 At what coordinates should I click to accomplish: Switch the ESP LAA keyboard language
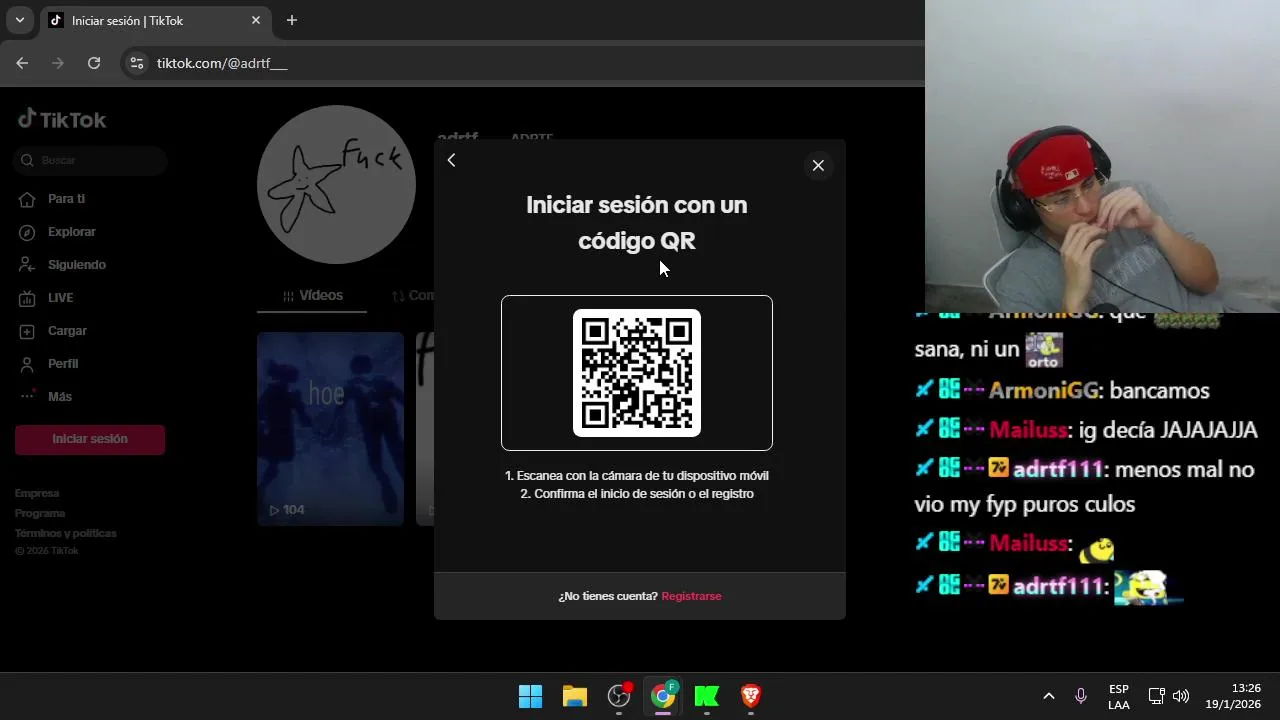(x=1119, y=697)
